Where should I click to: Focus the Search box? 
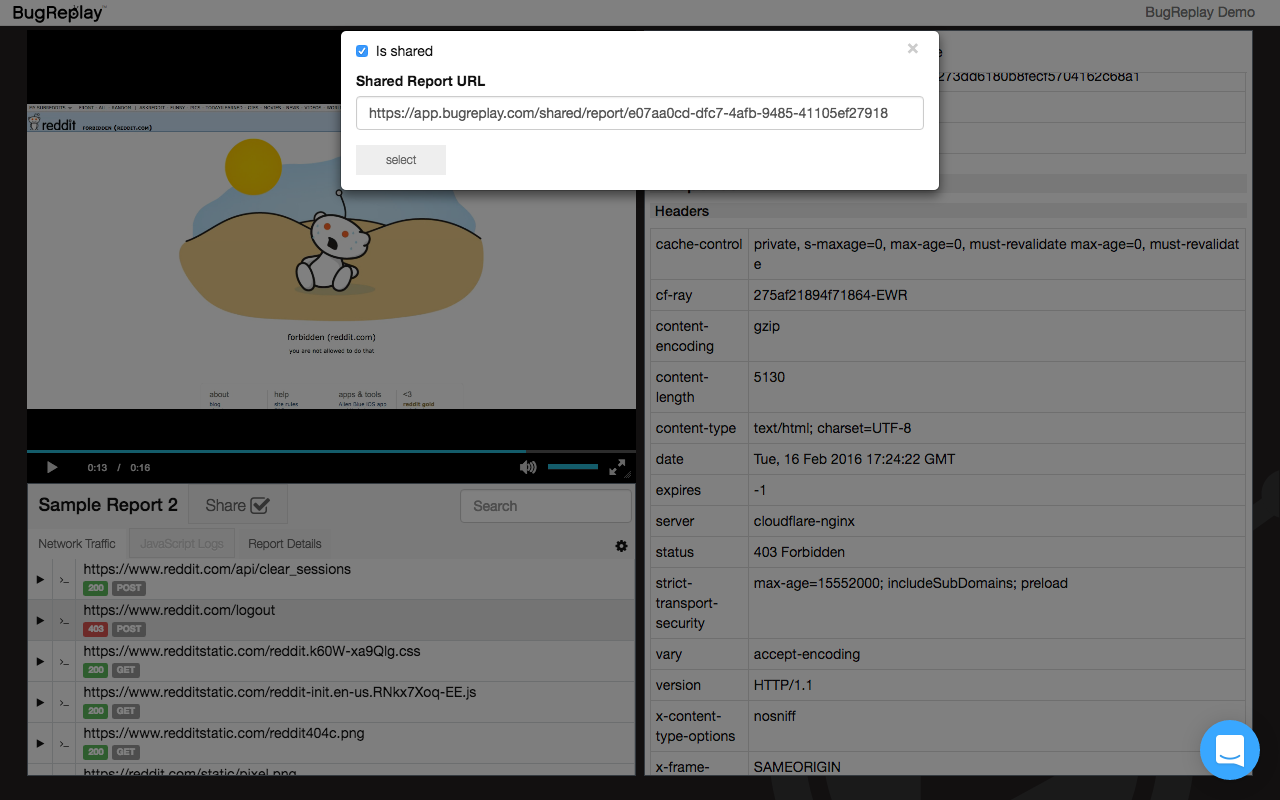tap(546, 506)
